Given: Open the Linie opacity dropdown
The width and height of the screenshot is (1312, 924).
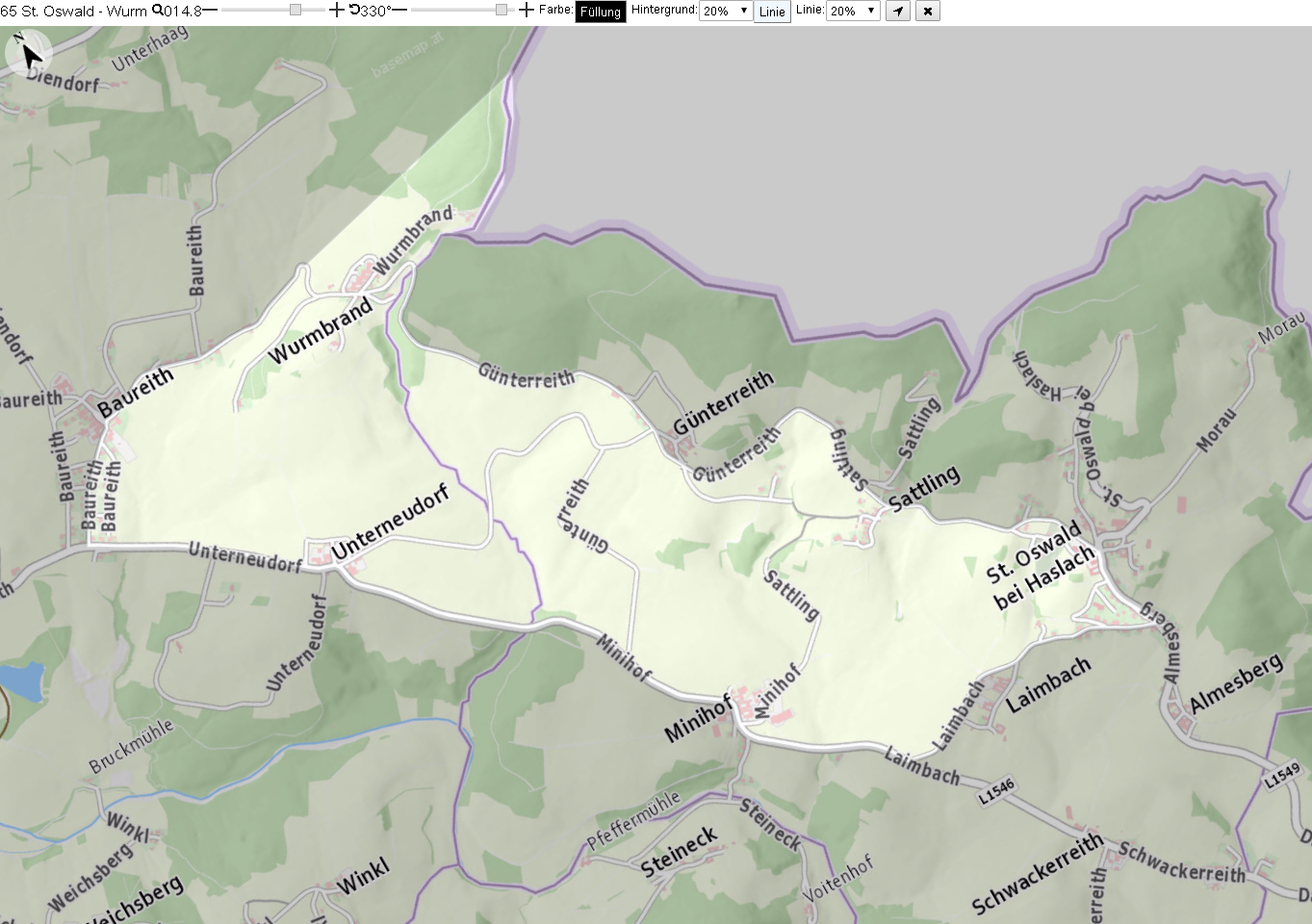Looking at the screenshot, I should pyautogui.click(x=854, y=12).
